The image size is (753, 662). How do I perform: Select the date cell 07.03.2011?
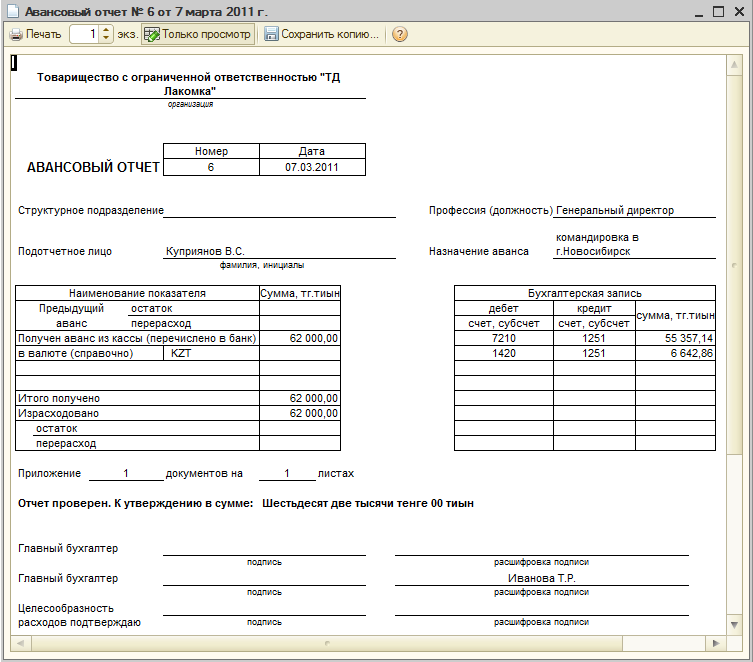(312, 168)
